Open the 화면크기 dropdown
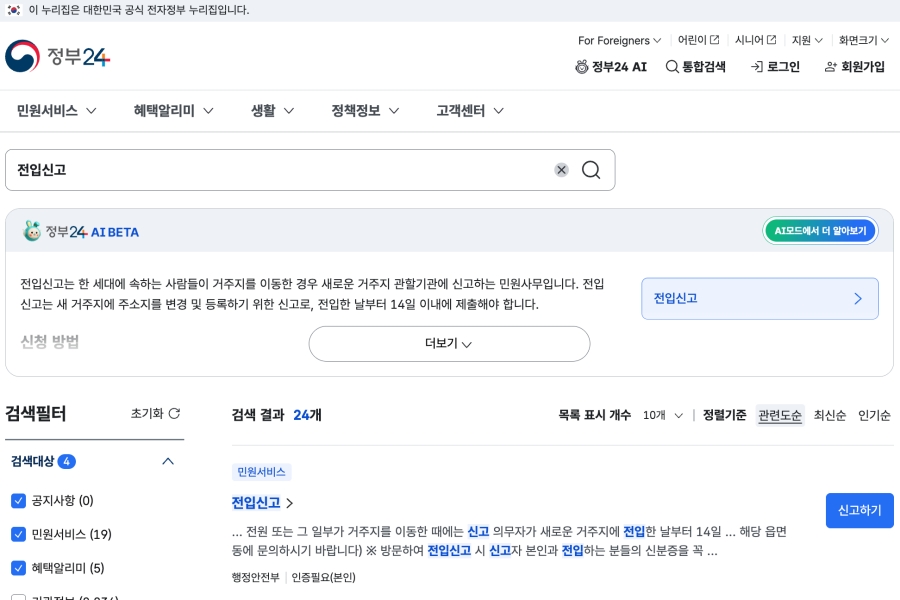This screenshot has height=600, width=900. click(x=863, y=40)
